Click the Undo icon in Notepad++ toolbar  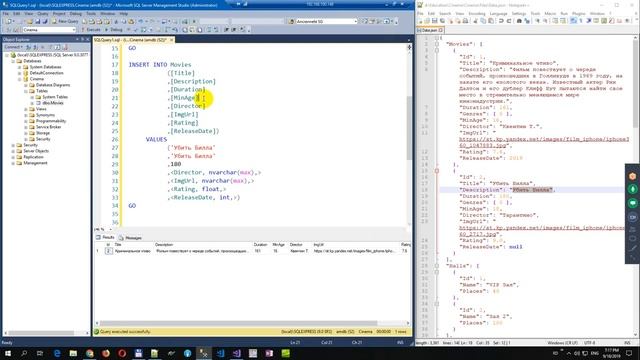point(501,21)
